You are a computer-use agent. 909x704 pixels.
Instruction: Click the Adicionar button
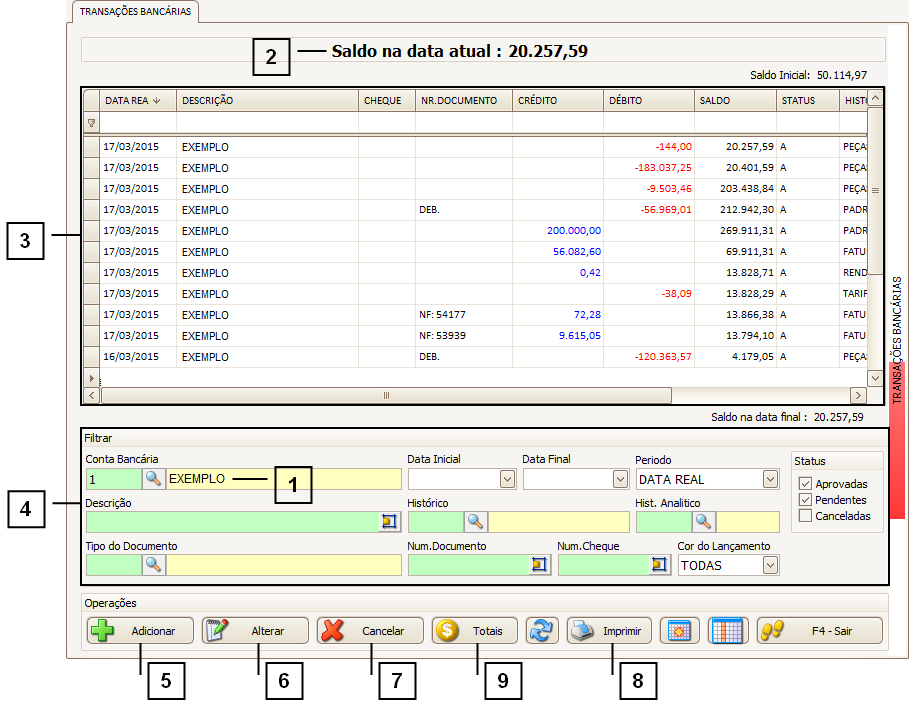click(x=139, y=631)
